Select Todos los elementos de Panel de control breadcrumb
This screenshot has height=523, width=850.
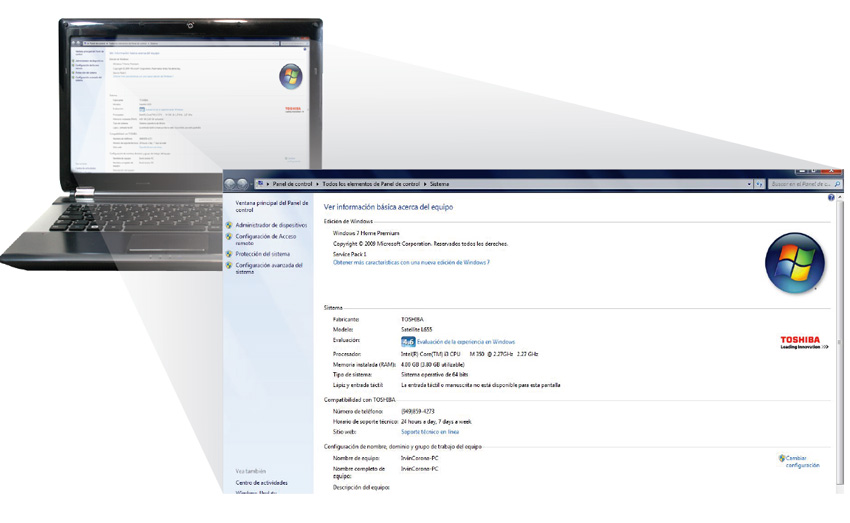coord(371,184)
